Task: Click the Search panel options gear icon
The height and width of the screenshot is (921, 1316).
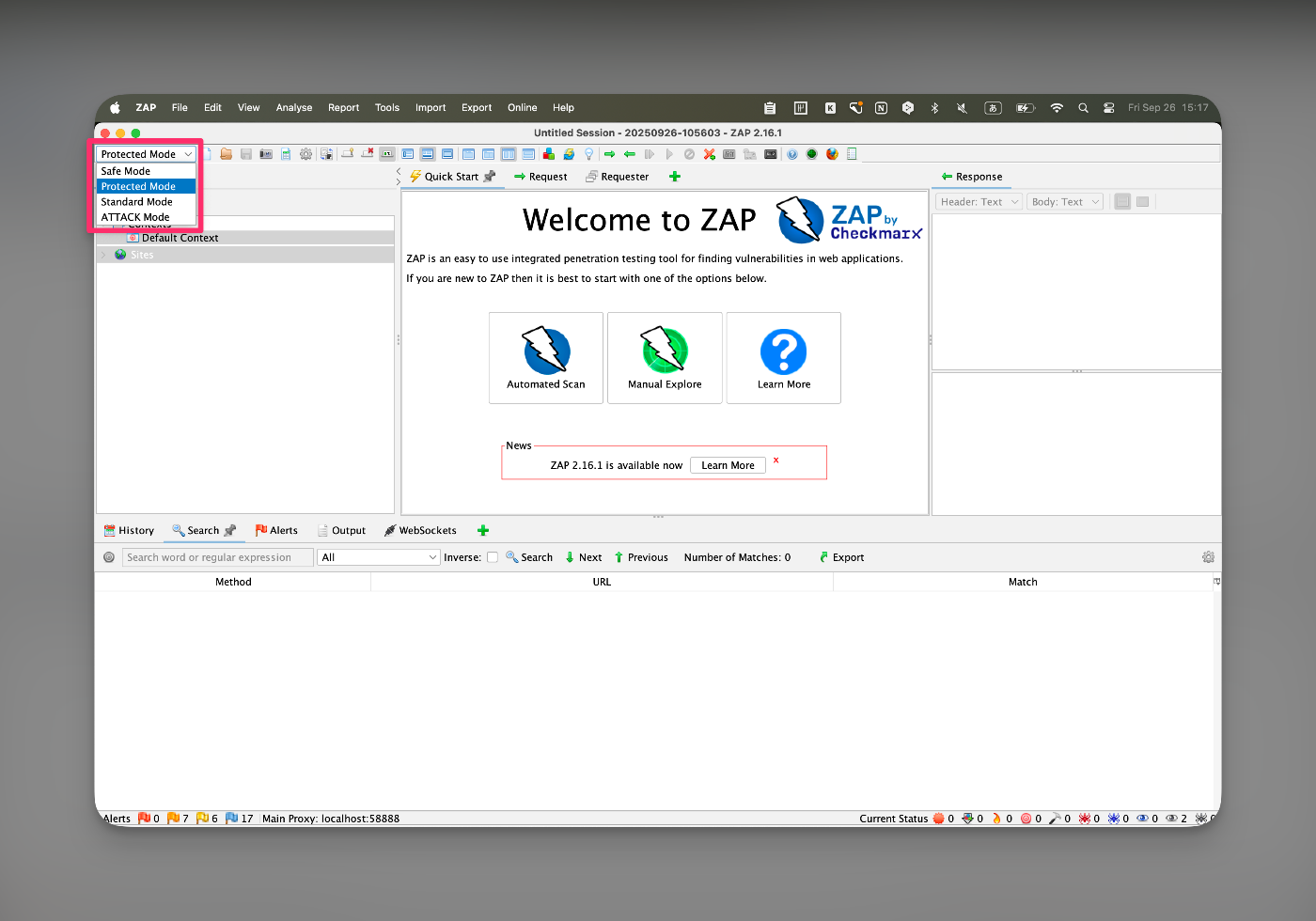Action: [x=1208, y=557]
